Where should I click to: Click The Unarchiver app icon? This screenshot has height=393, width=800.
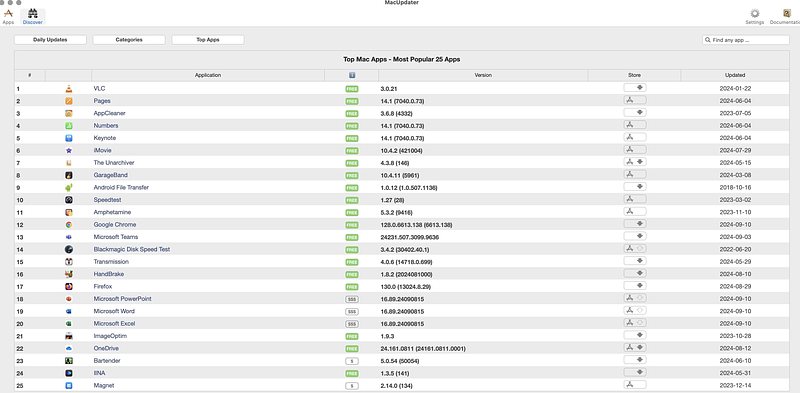point(69,163)
